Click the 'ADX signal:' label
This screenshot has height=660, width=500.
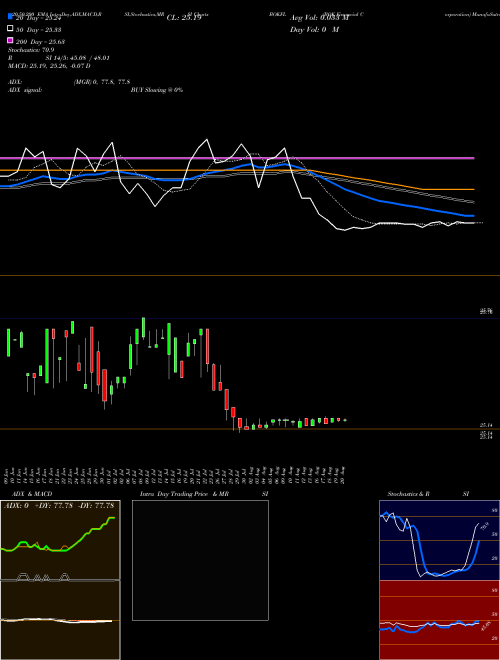pos(25,90)
